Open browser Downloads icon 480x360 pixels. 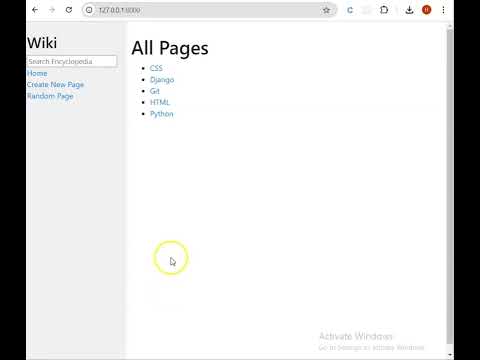409,10
